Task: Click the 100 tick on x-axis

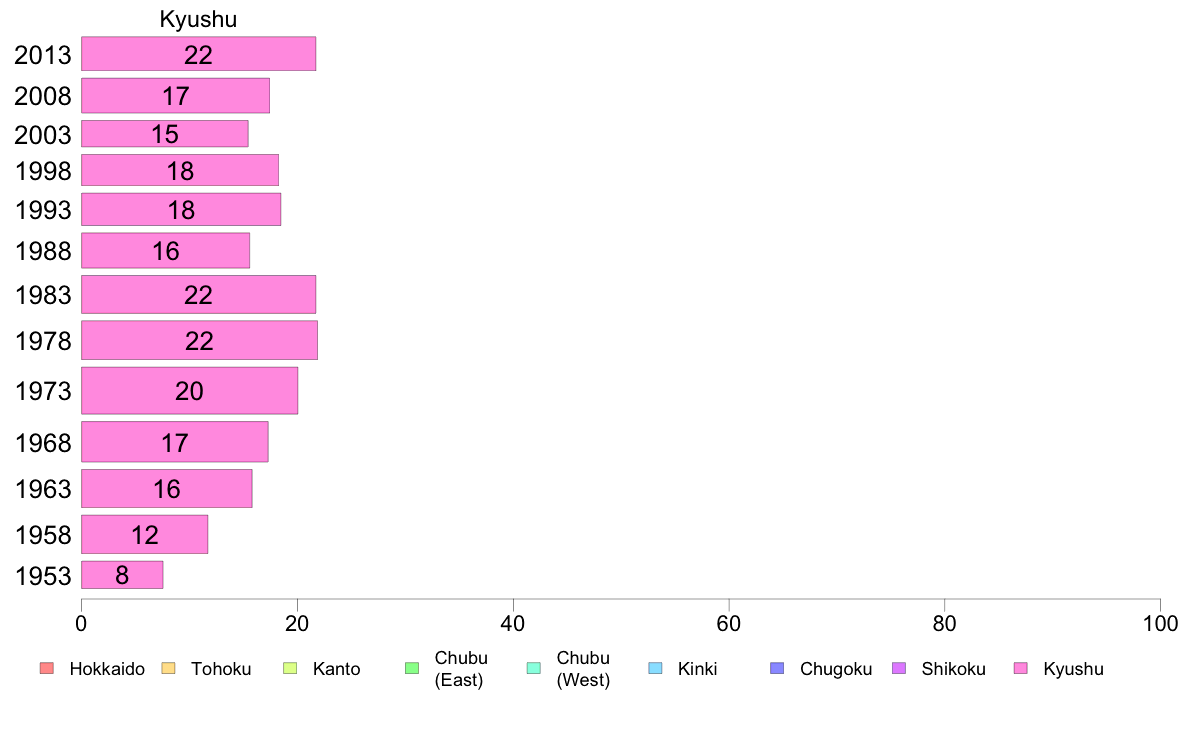Action: (x=1160, y=624)
